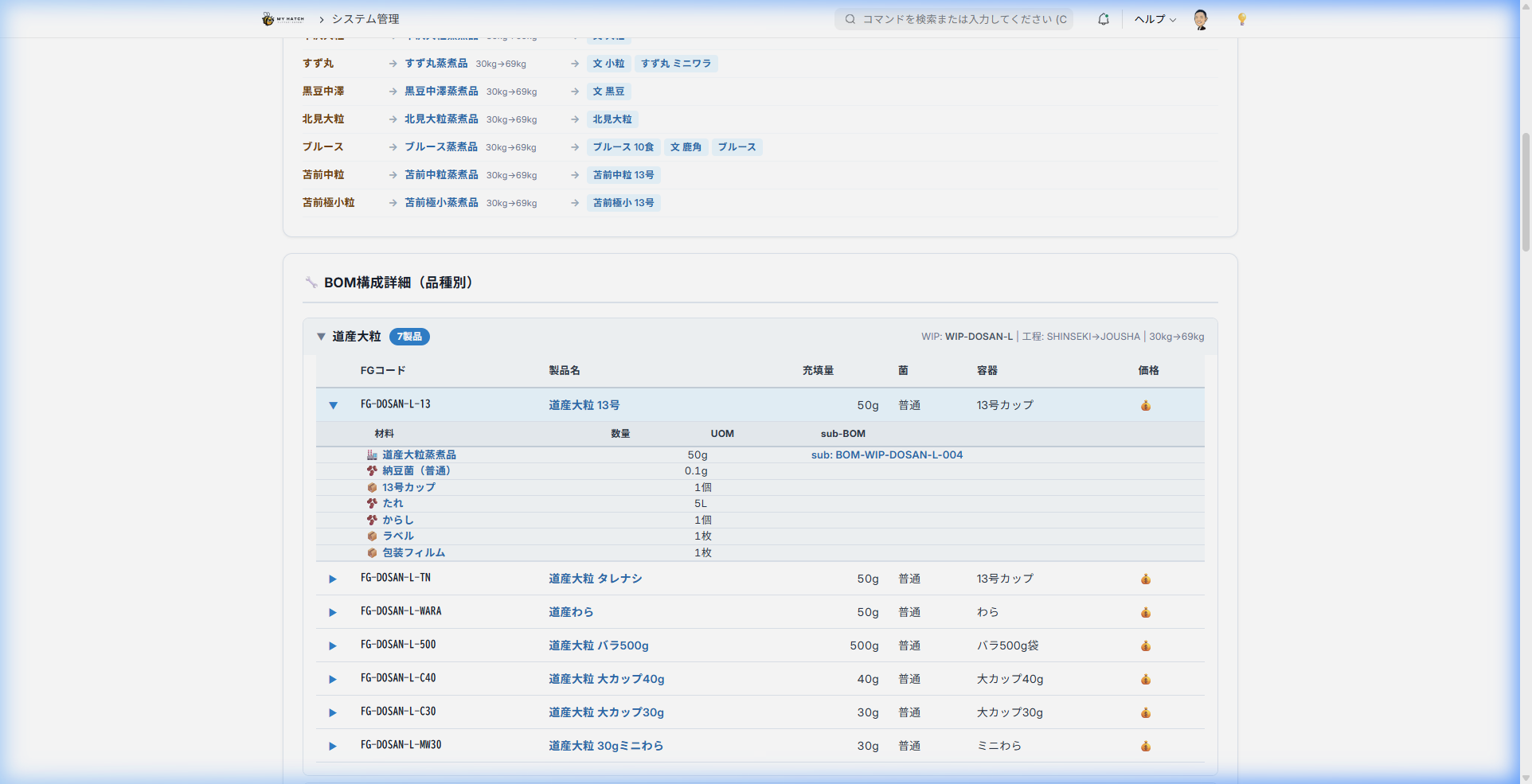Open the user avatar profile

[x=1201, y=19]
